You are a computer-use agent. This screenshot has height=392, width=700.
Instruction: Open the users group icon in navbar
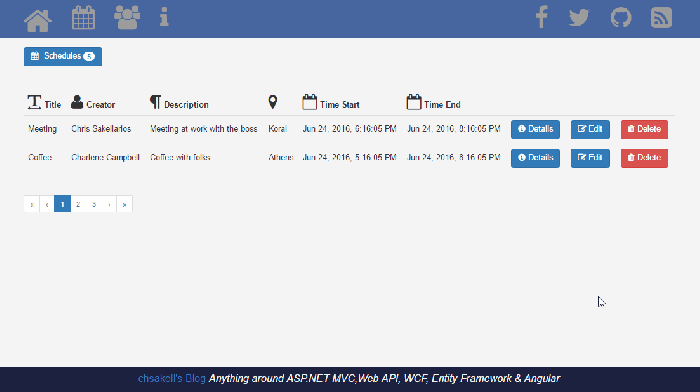pos(127,18)
